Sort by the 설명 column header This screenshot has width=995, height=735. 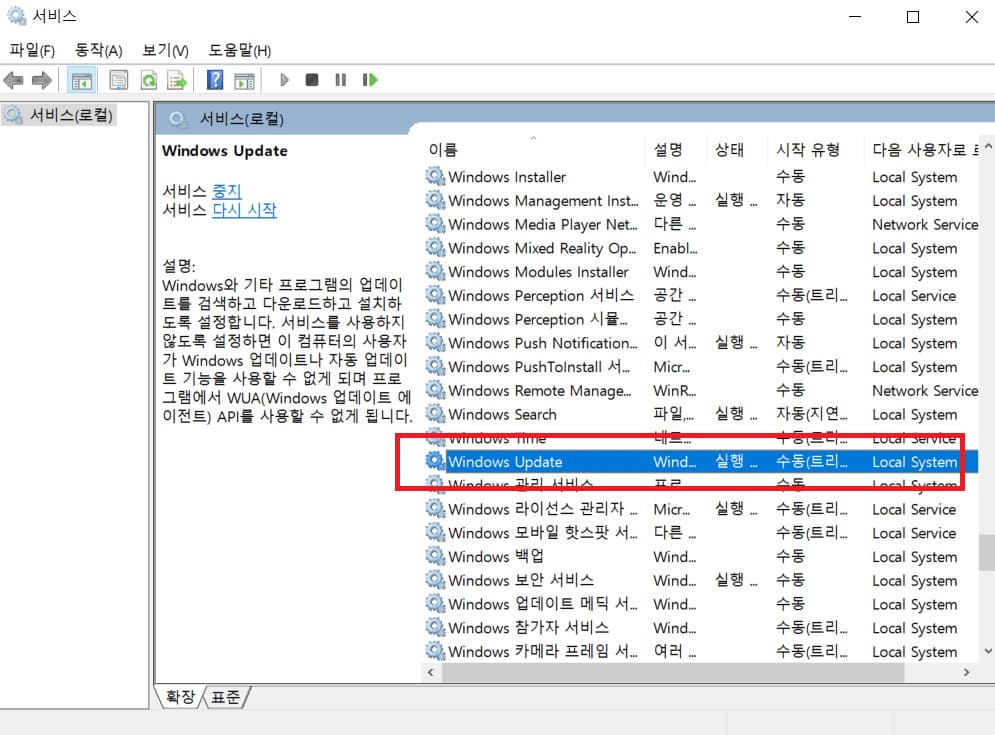[675, 150]
